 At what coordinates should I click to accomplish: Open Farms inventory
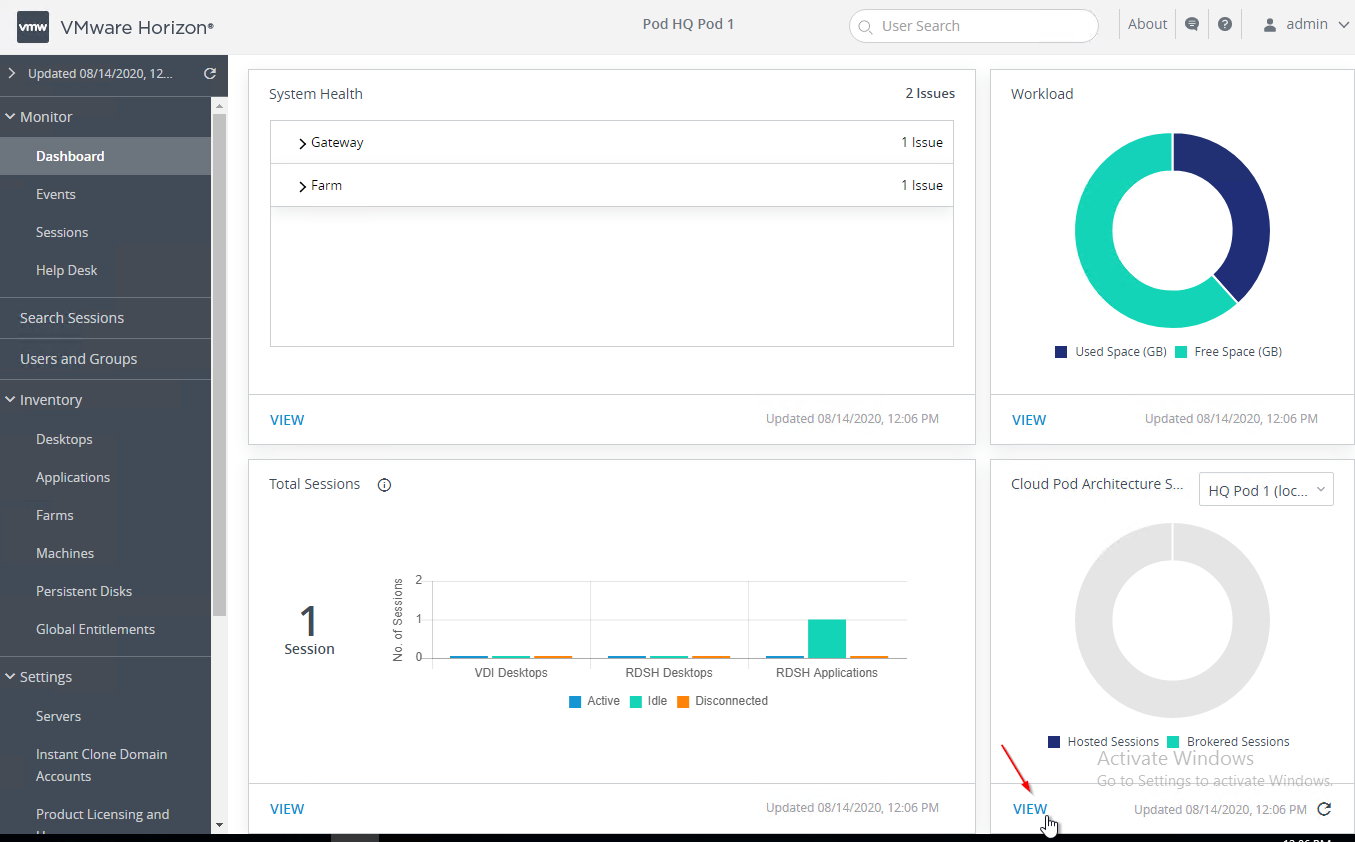55,515
